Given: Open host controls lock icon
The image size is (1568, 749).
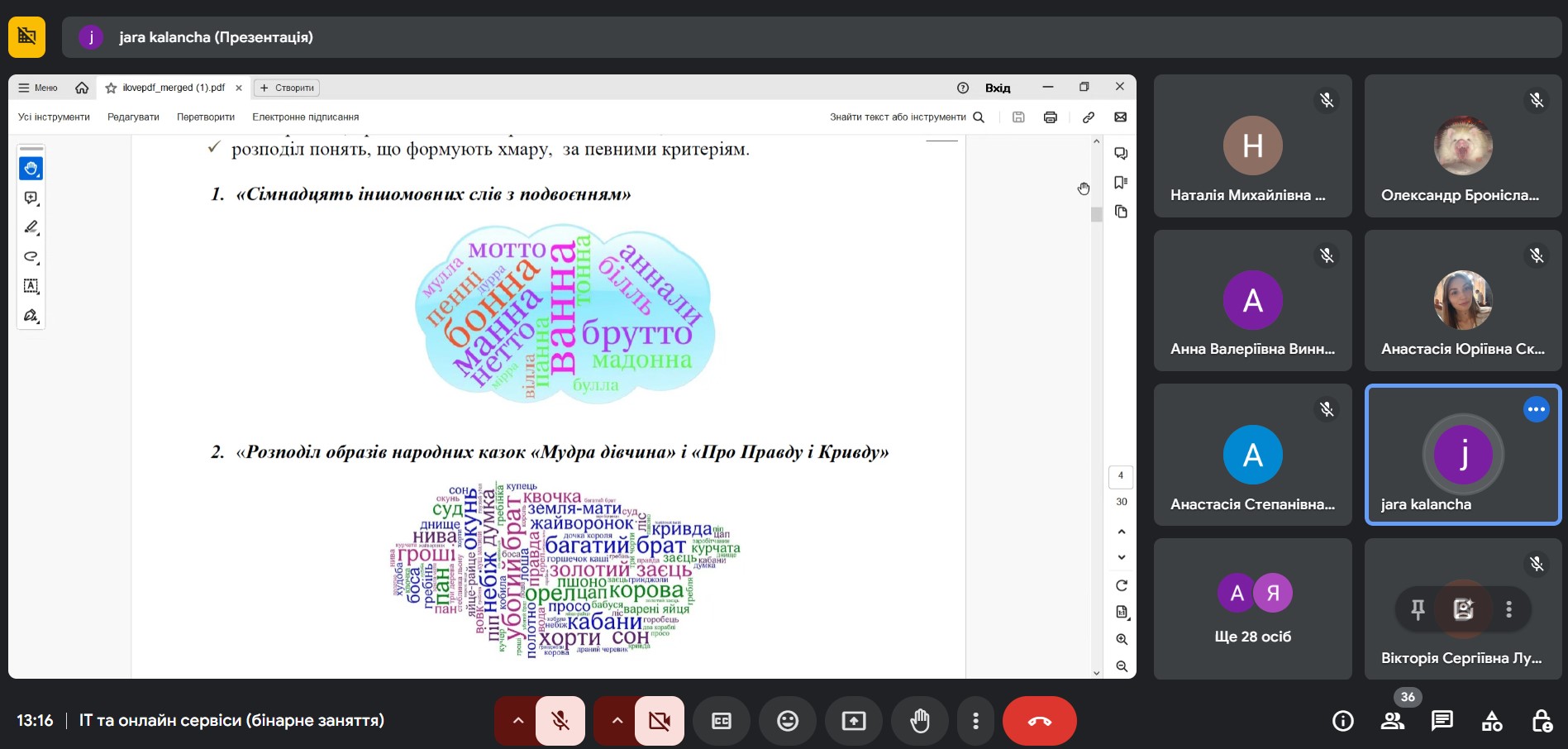Looking at the screenshot, I should 1542,721.
